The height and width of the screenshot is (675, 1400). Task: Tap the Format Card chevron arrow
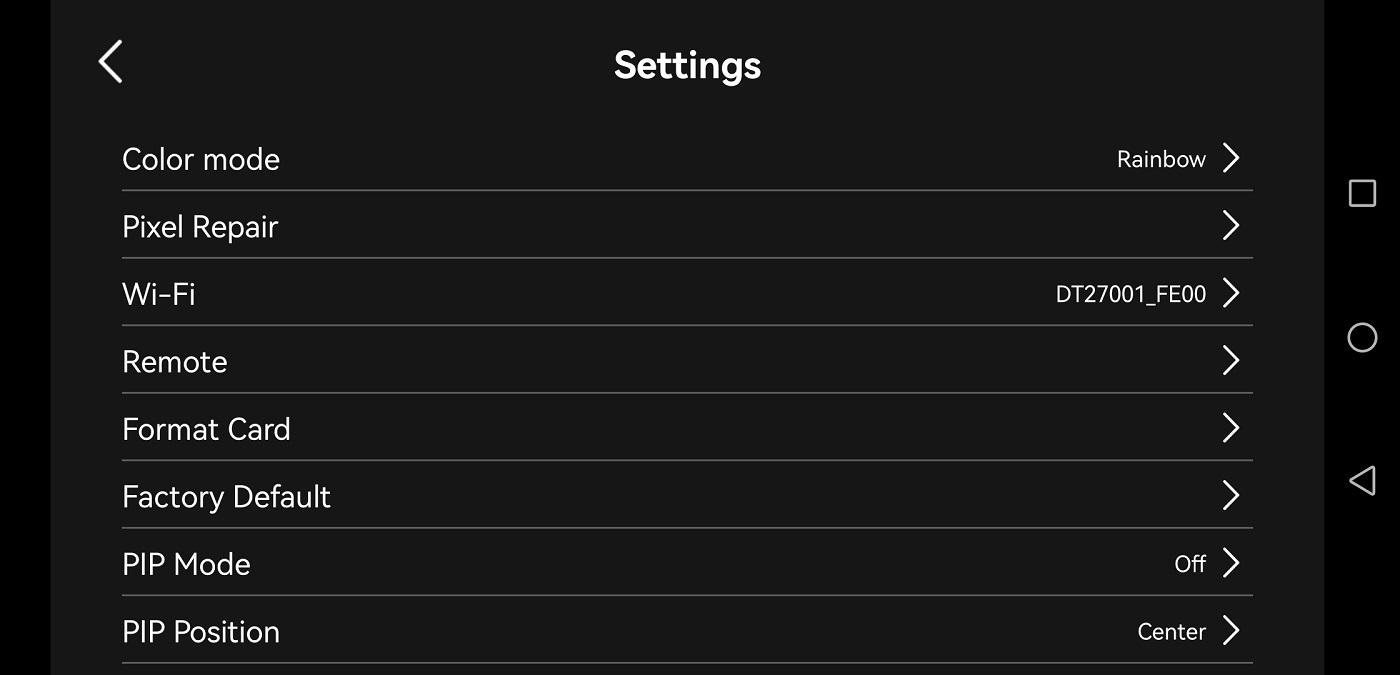(x=1231, y=428)
